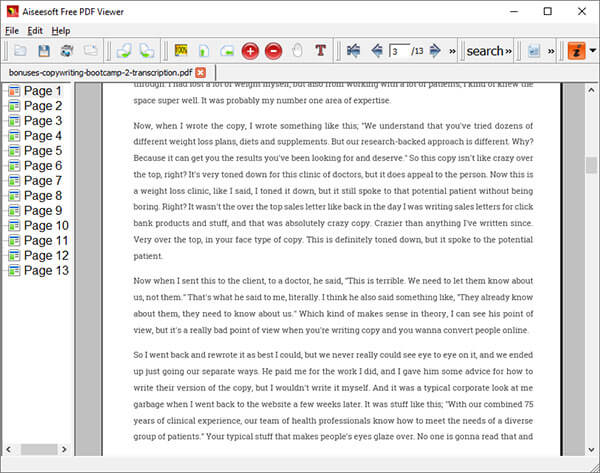Select Page 9 in the sidebar
Screen dimensions: 600x473
pyautogui.click(x=43, y=210)
